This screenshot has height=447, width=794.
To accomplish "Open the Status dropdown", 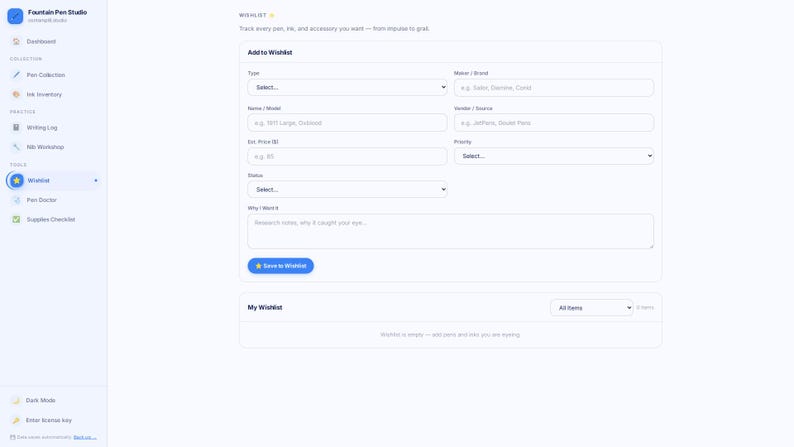I will 347,189.
